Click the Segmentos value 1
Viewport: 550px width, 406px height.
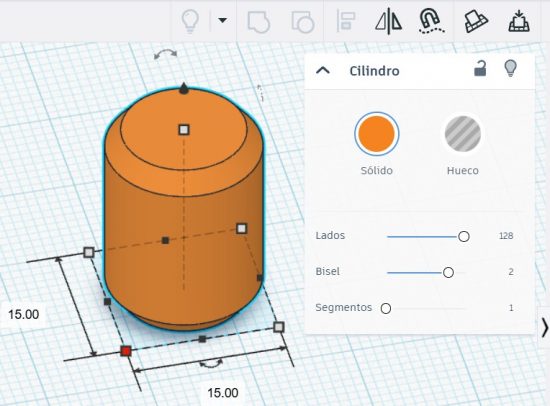coord(511,308)
